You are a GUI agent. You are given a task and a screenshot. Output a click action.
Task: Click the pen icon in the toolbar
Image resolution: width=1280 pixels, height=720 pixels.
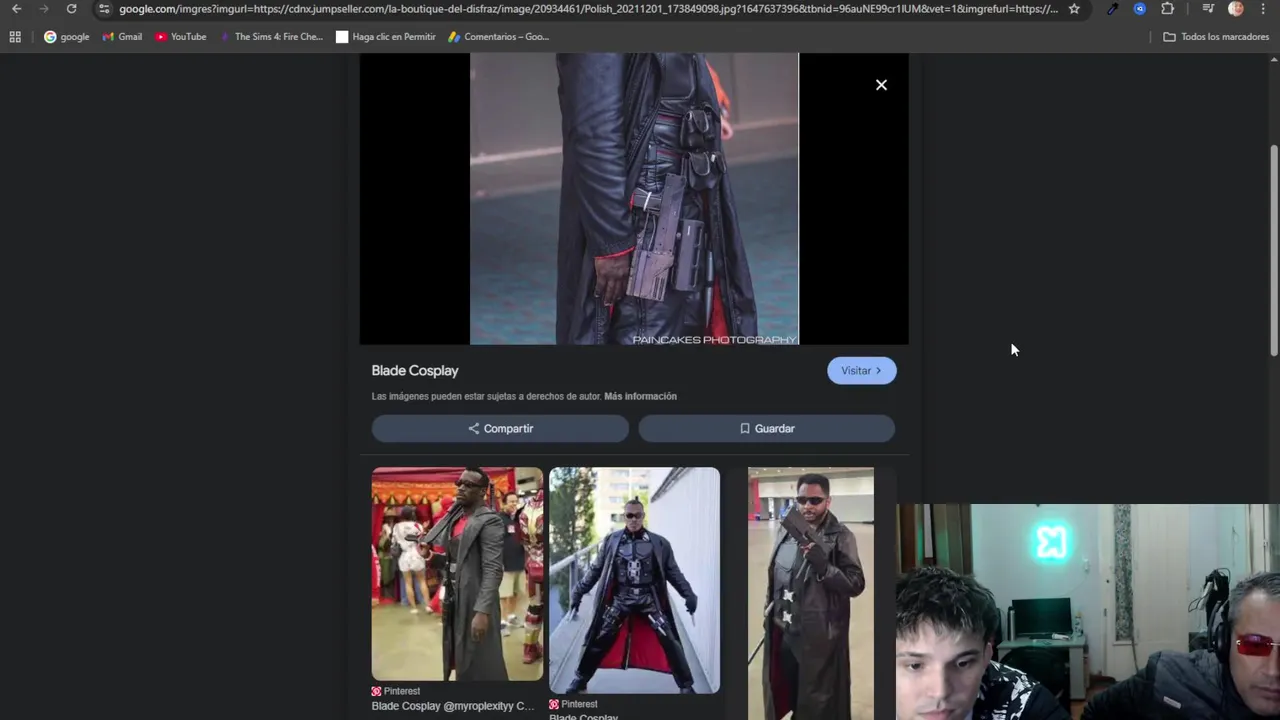tap(1112, 9)
